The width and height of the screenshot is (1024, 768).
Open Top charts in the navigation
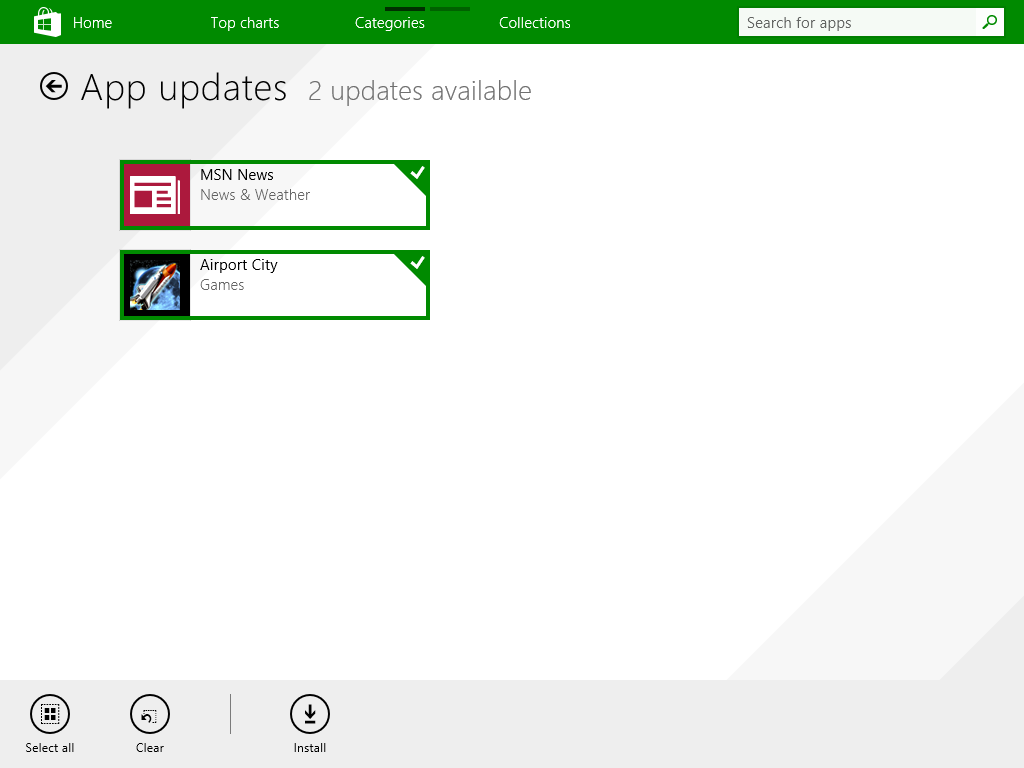pos(245,23)
